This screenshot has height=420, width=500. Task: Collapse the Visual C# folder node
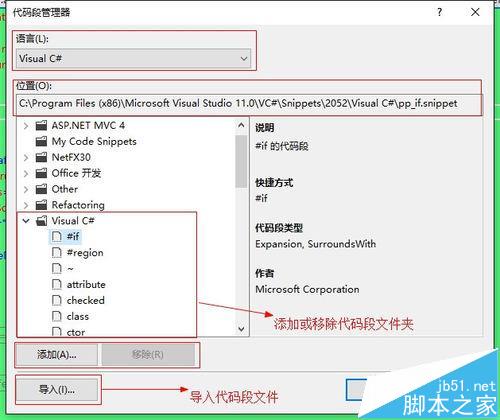pos(26,221)
